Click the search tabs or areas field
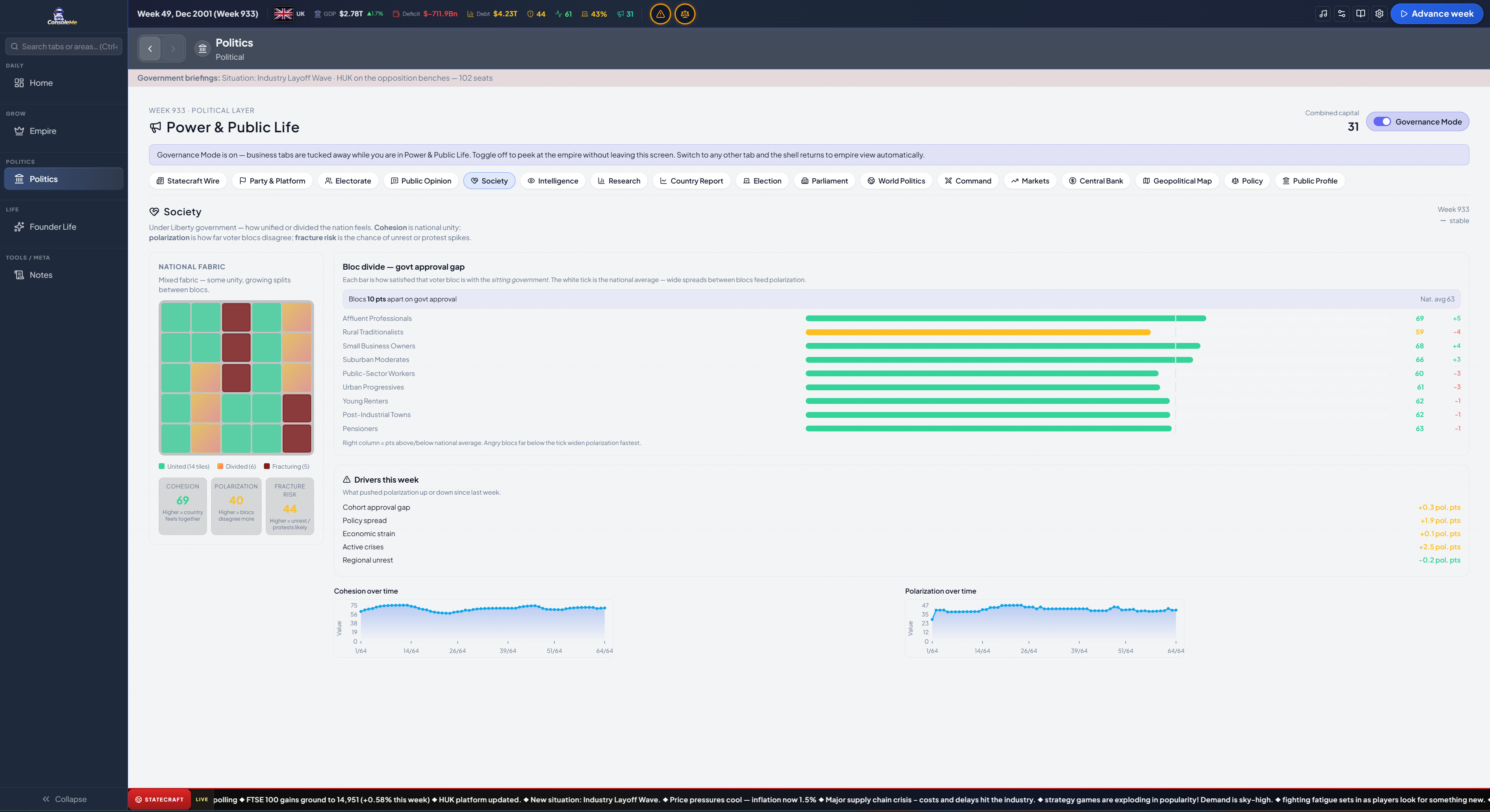 [x=64, y=46]
